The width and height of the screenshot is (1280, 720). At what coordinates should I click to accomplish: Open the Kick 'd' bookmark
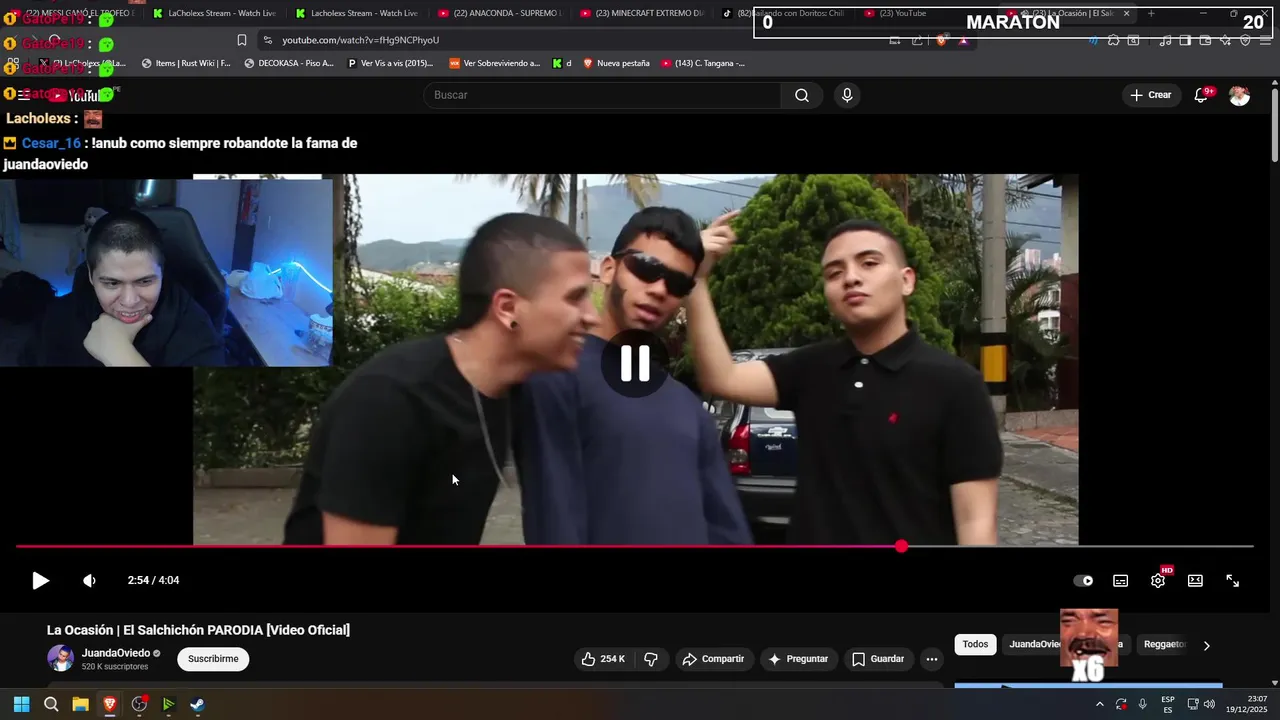point(562,63)
